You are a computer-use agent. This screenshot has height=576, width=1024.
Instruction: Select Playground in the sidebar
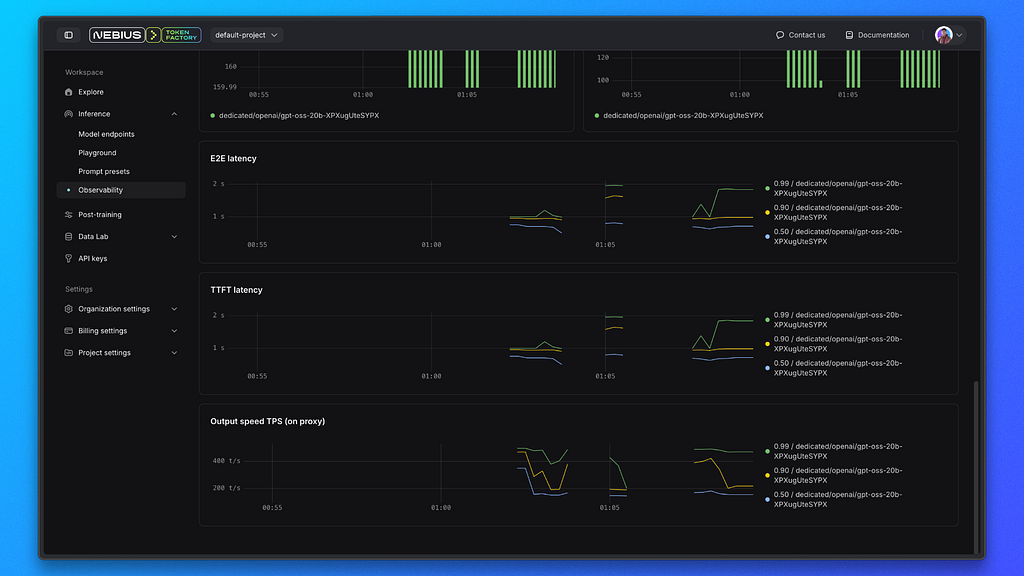97,153
